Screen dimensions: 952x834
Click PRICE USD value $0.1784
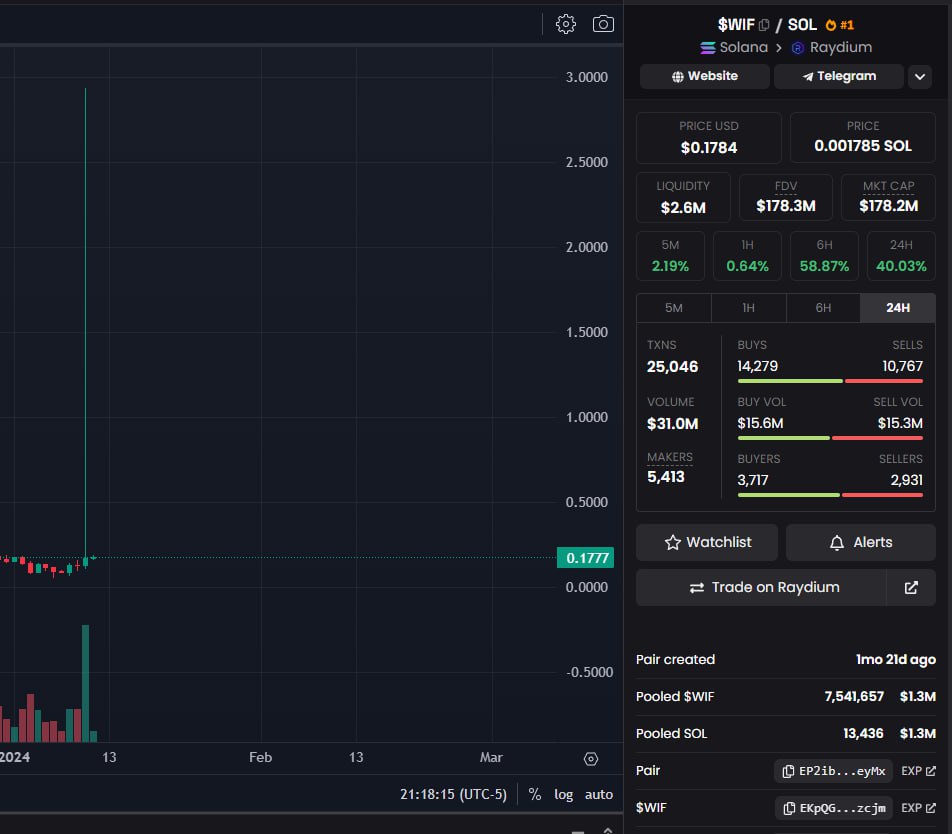pyautogui.click(x=709, y=147)
